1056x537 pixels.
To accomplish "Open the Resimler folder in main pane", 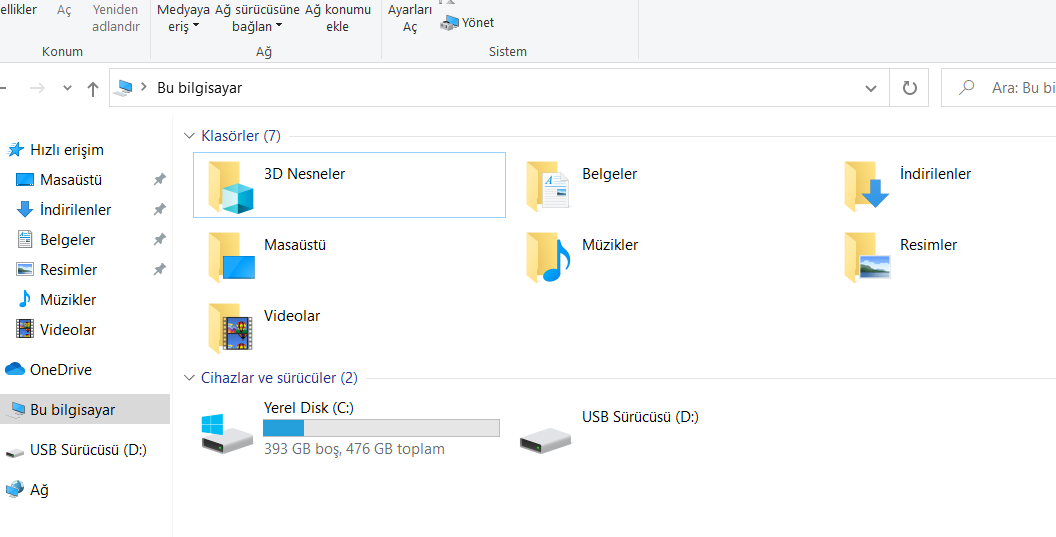I will click(866, 257).
